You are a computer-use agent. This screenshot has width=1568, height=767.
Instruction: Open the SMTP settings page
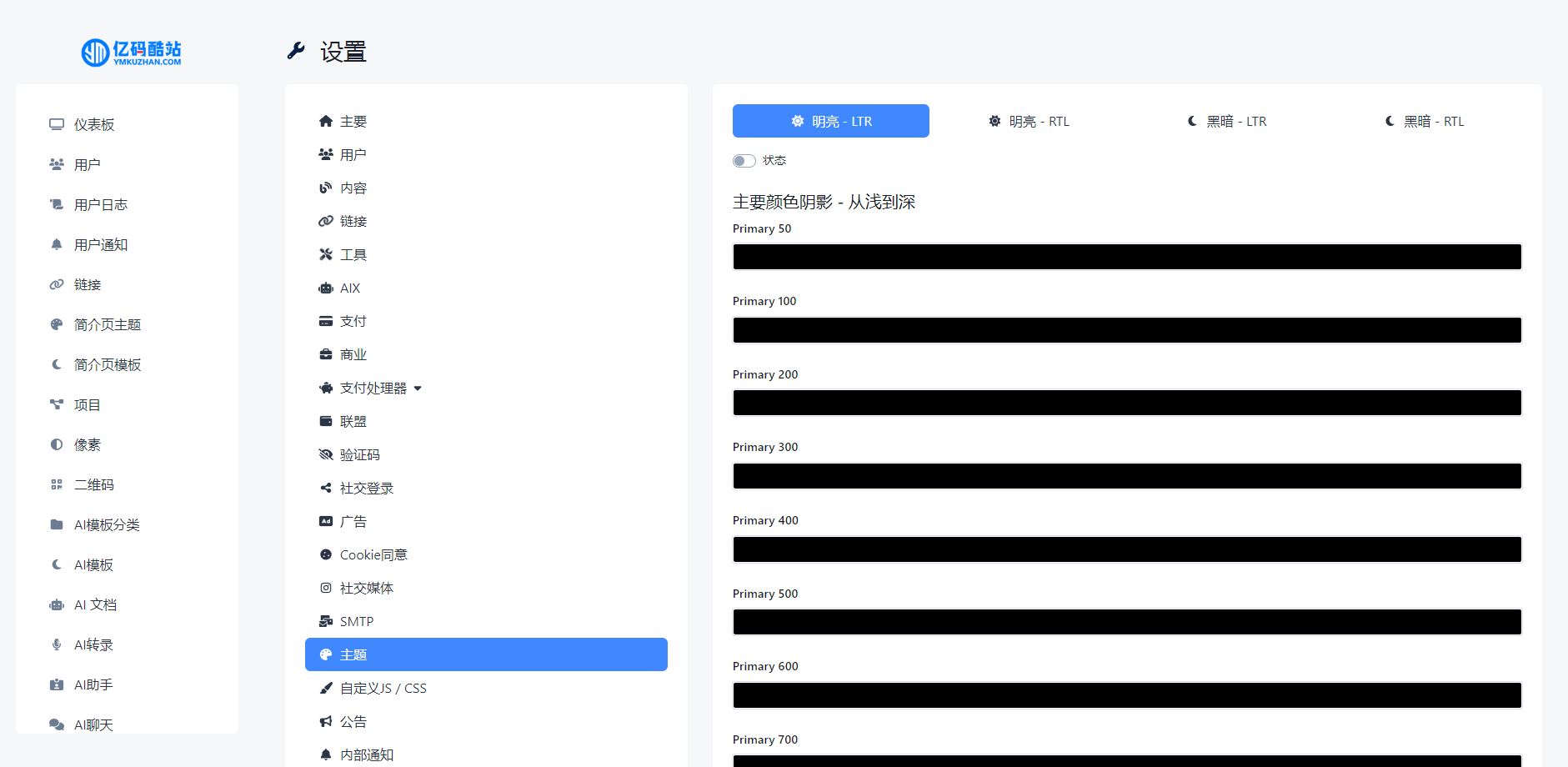tap(356, 621)
